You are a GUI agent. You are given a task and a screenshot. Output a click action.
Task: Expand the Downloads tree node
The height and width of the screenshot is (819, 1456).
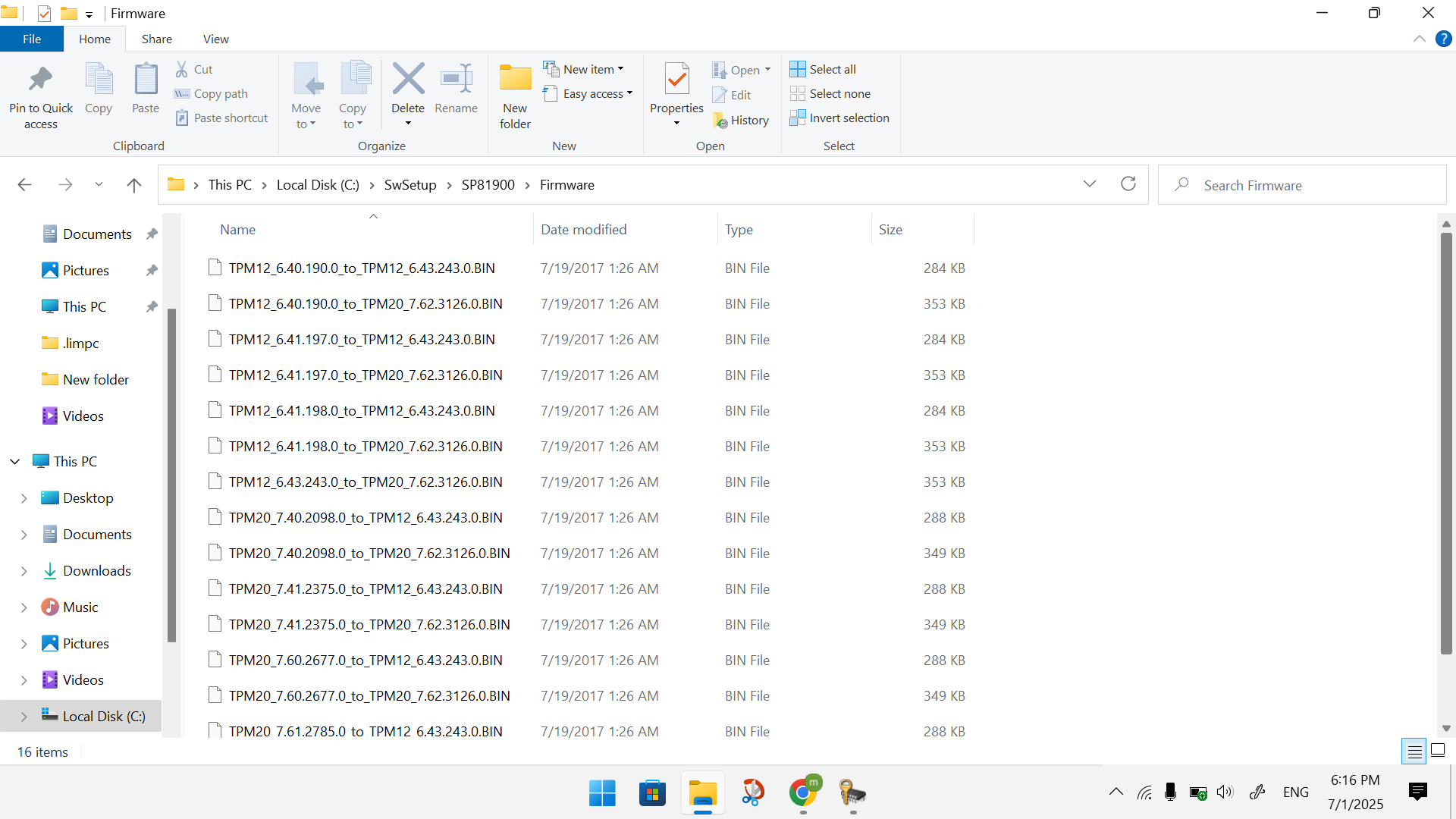tap(24, 571)
